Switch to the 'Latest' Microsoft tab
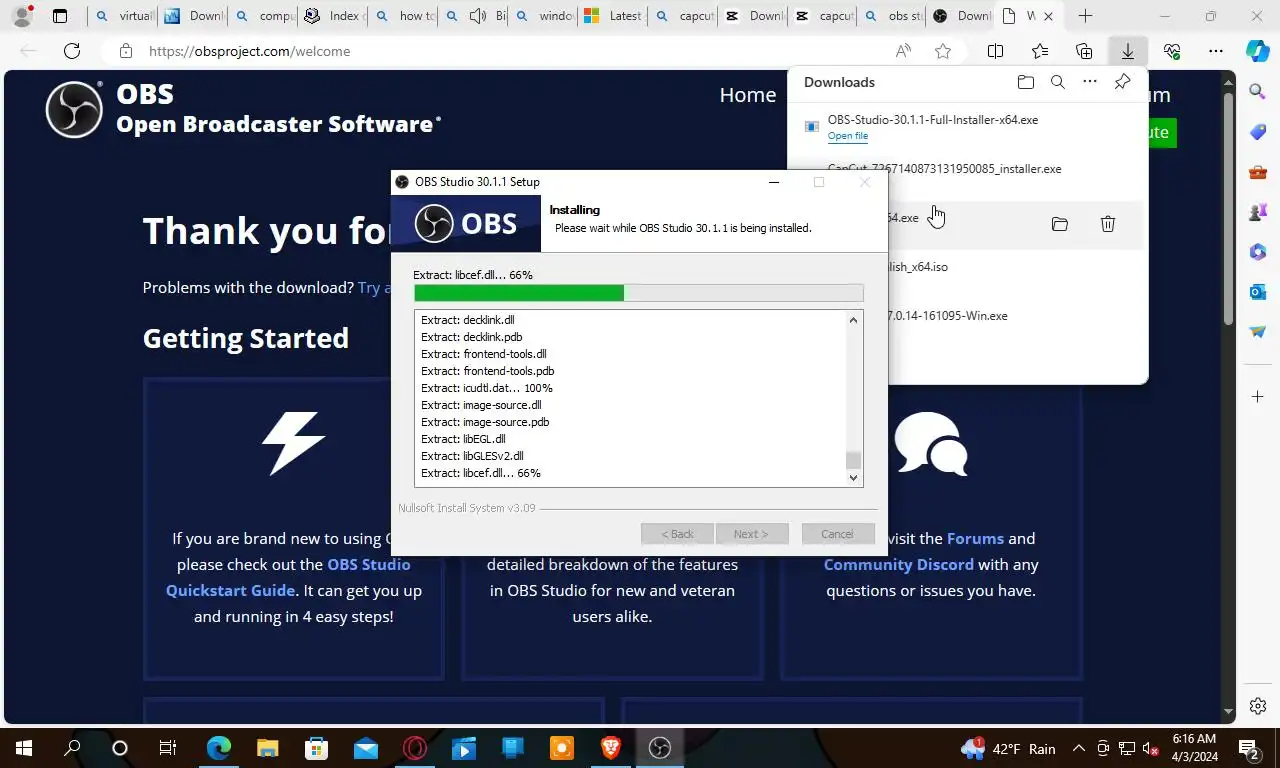This screenshot has height=768, width=1280. (614, 16)
